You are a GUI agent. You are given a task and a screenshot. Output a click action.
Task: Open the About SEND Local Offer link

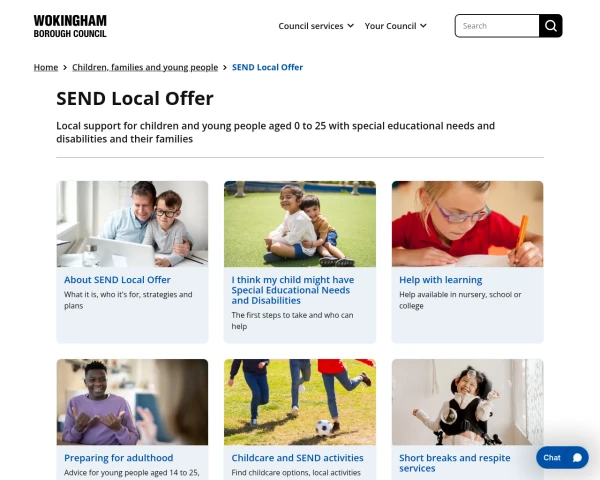point(117,280)
